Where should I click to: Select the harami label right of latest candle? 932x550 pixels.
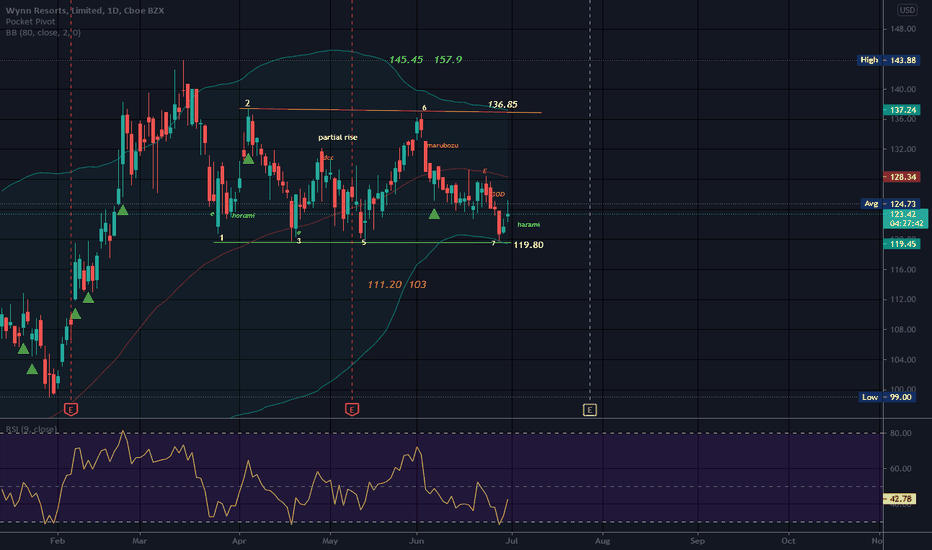coord(528,224)
